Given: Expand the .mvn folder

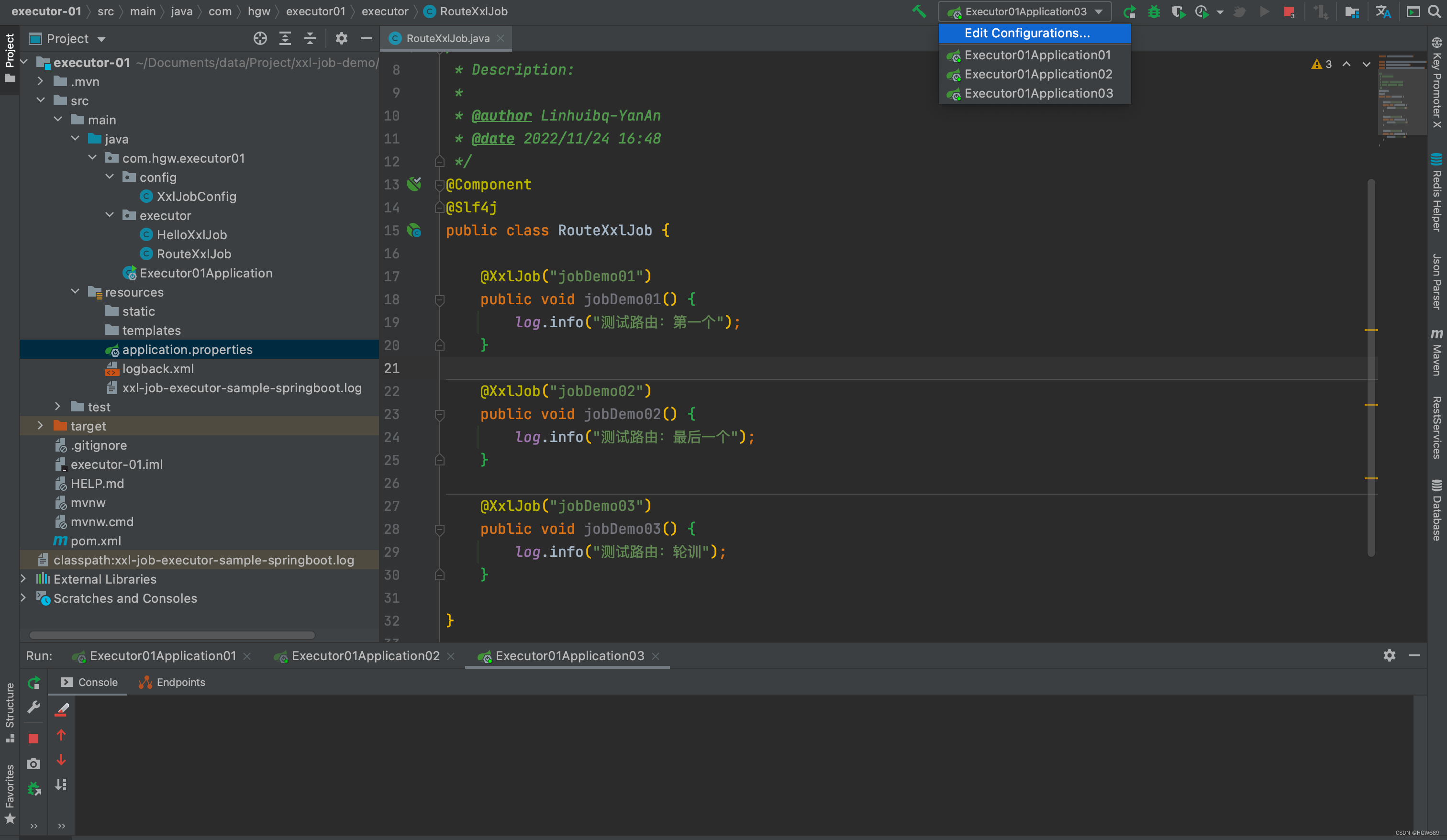Looking at the screenshot, I should tap(40, 81).
